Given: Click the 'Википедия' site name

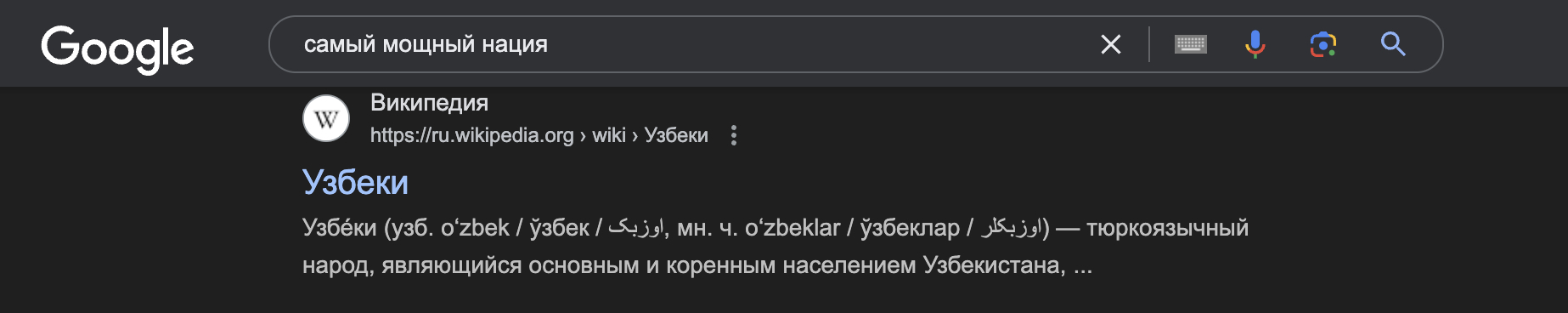Looking at the screenshot, I should (429, 103).
